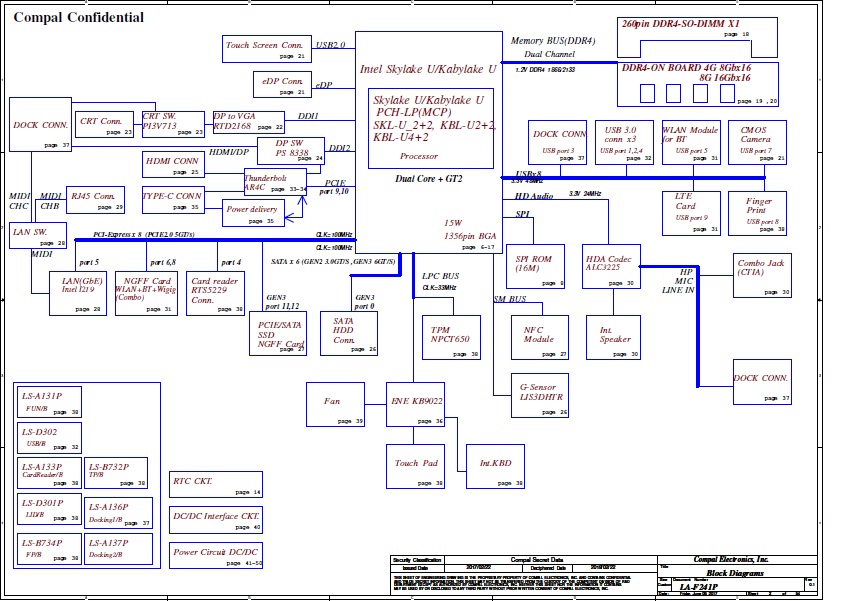Click the Int. Speaker block
This screenshot has height=601, width=851.
point(613,337)
